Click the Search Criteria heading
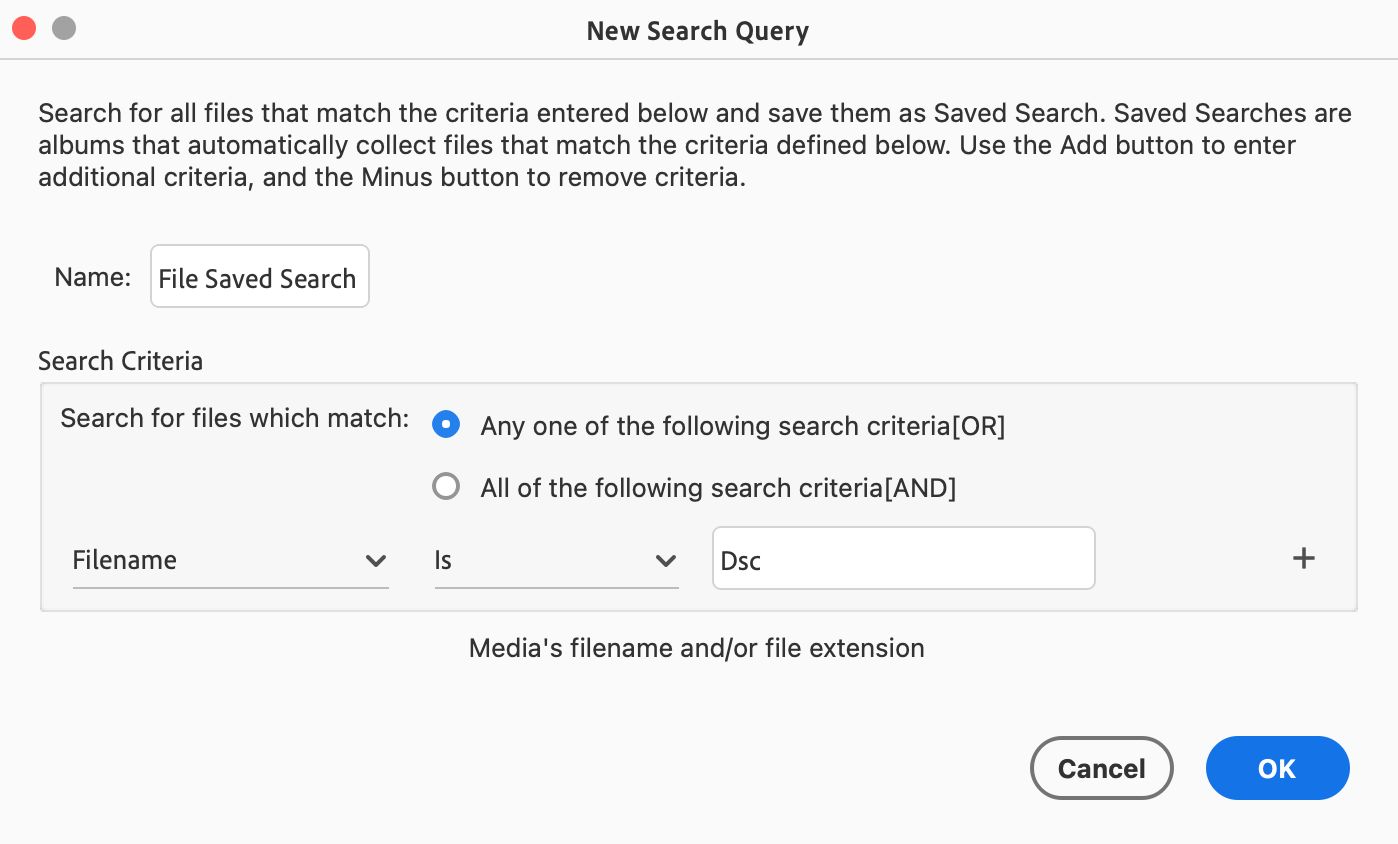The width and height of the screenshot is (1398, 844). 120,361
